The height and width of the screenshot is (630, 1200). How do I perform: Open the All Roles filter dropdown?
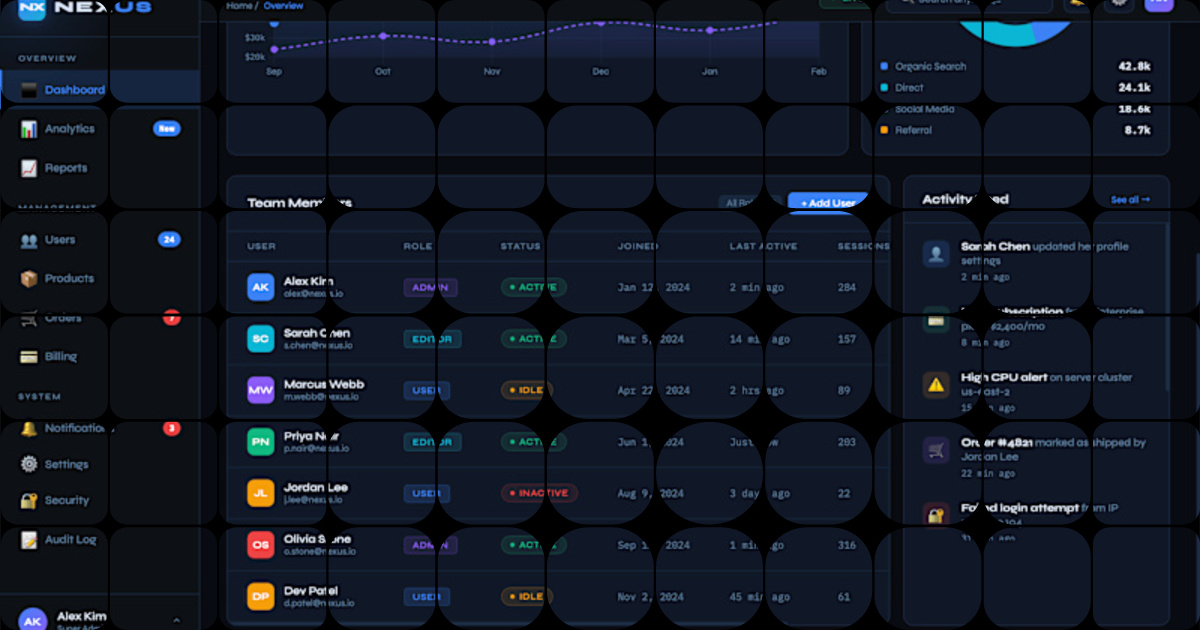[748, 203]
